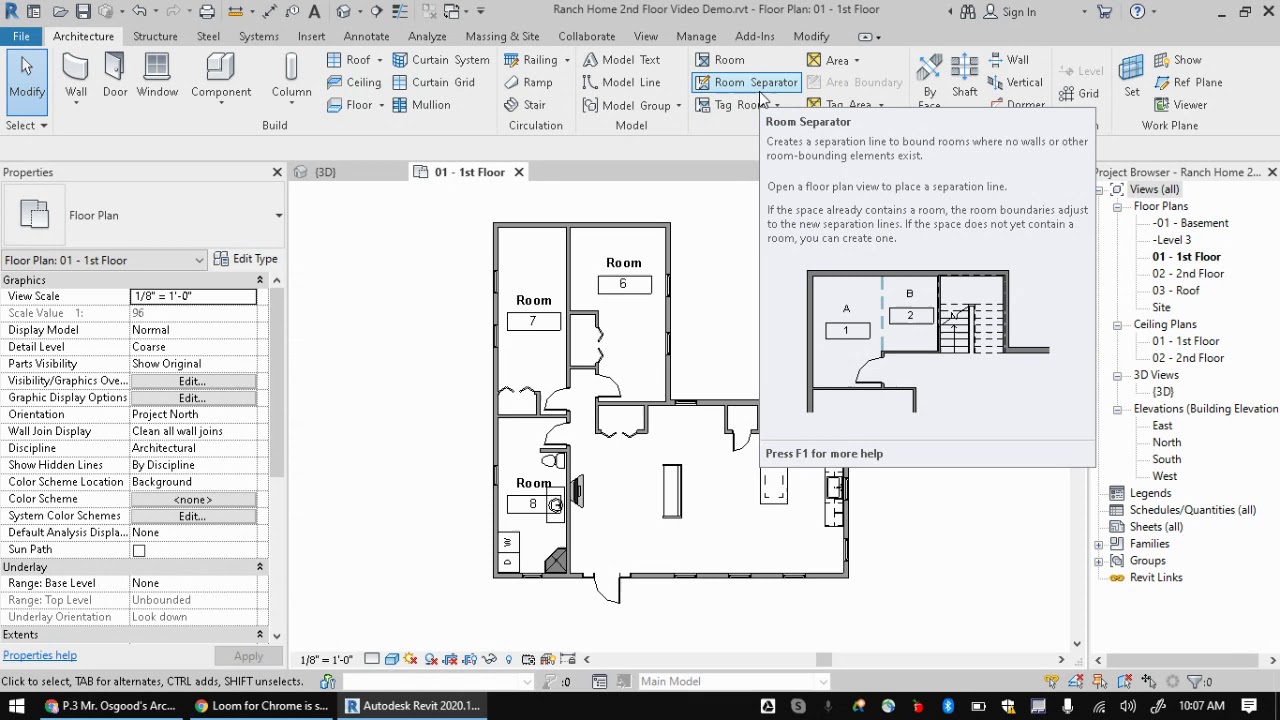
Task: Select the Ramp tool
Action: (528, 82)
